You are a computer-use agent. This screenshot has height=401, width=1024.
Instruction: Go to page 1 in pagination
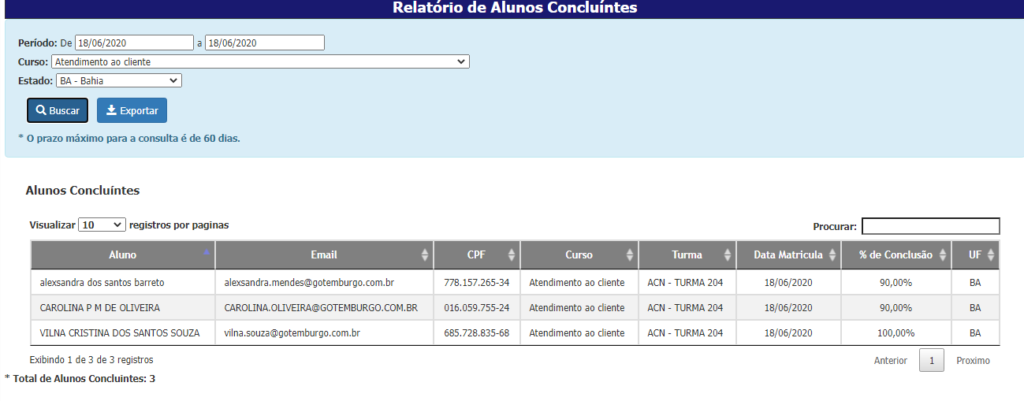click(931, 360)
